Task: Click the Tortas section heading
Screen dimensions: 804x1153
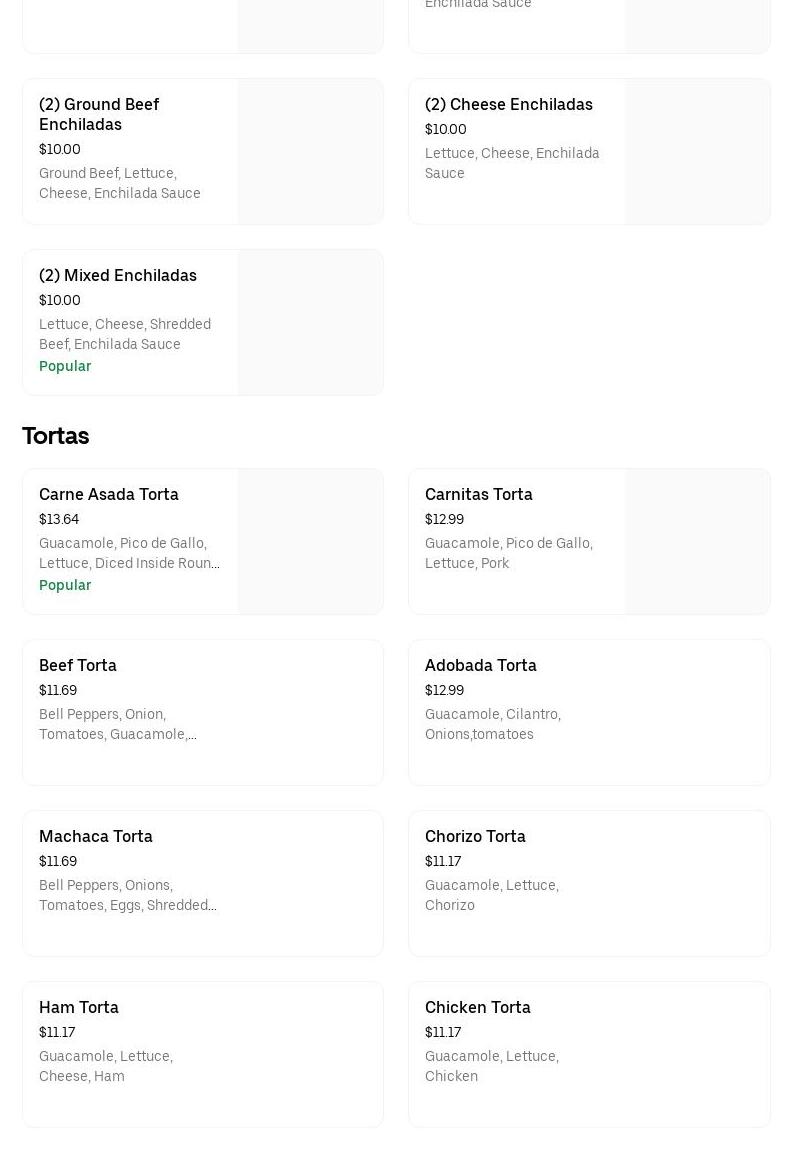Action: [56, 436]
